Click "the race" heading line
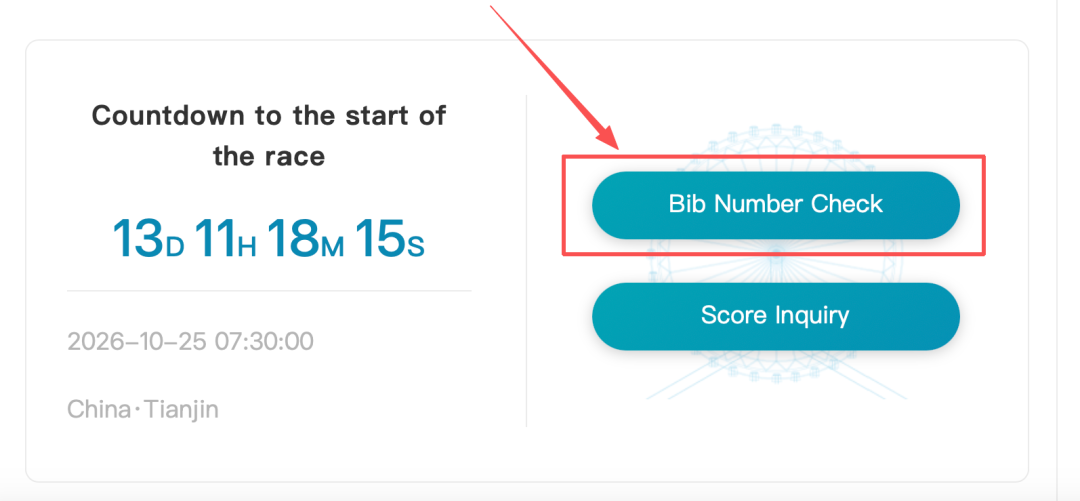The image size is (1080, 501). click(x=269, y=156)
